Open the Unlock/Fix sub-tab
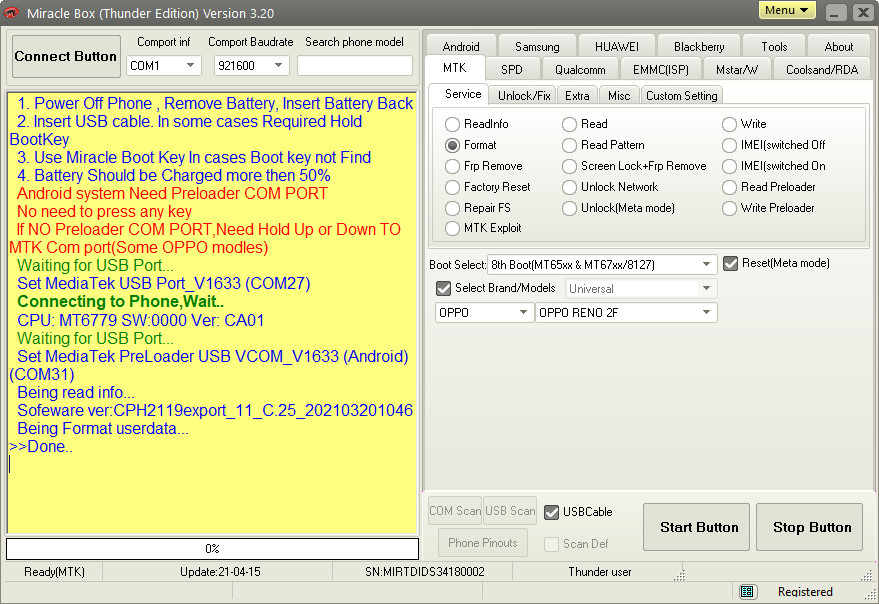Viewport: 879px width, 604px height. pos(524,96)
